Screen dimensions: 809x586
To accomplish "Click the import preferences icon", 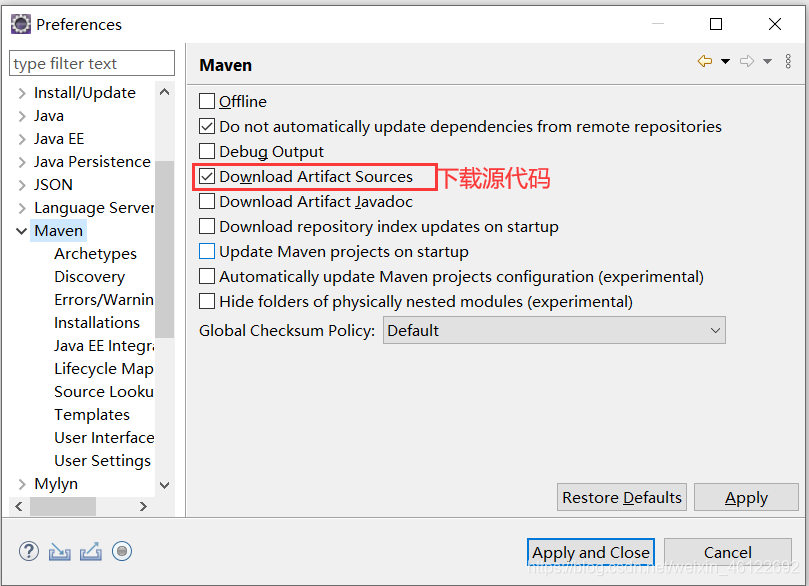I will tap(60, 552).
